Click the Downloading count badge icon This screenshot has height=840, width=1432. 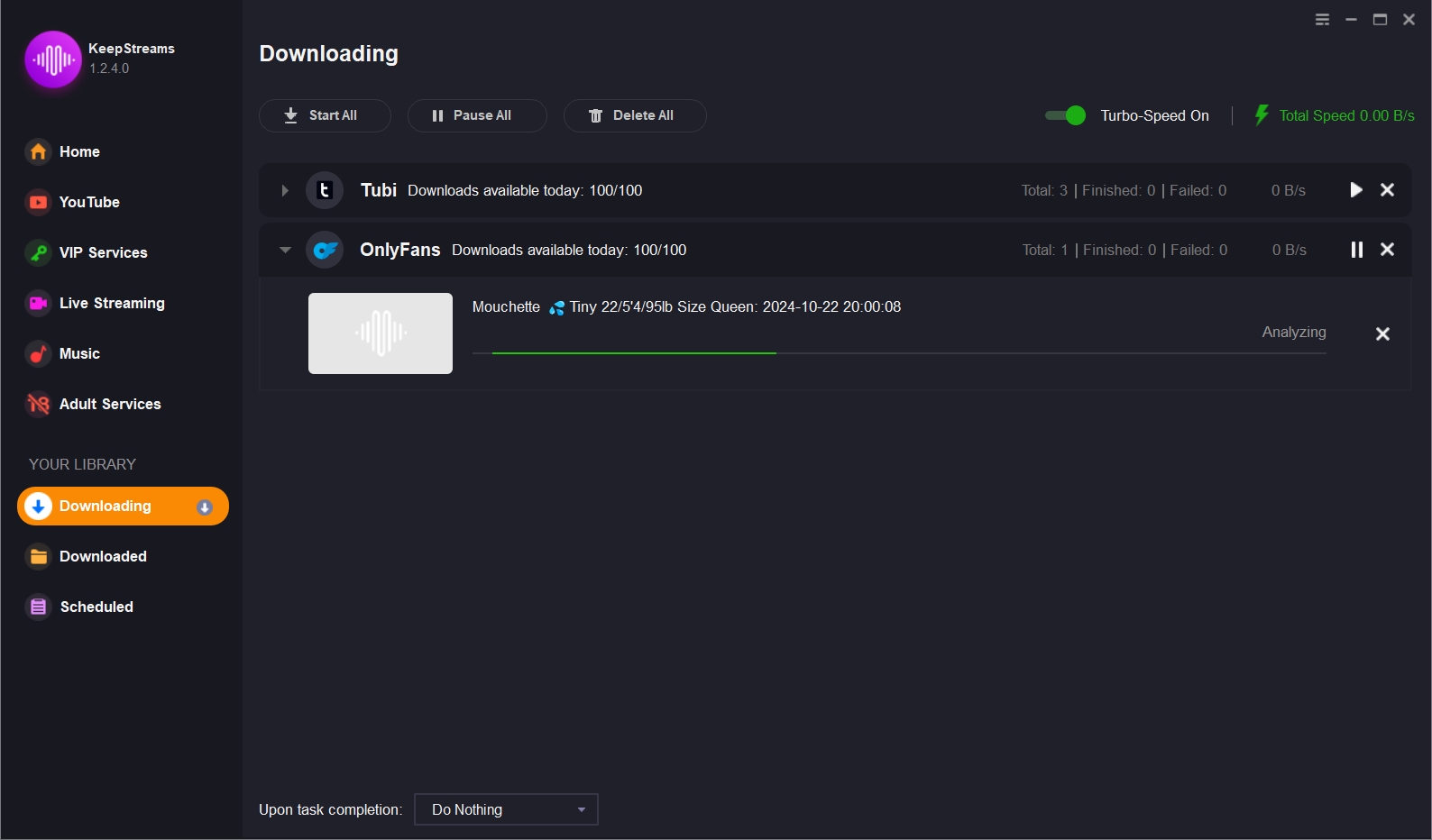205,507
